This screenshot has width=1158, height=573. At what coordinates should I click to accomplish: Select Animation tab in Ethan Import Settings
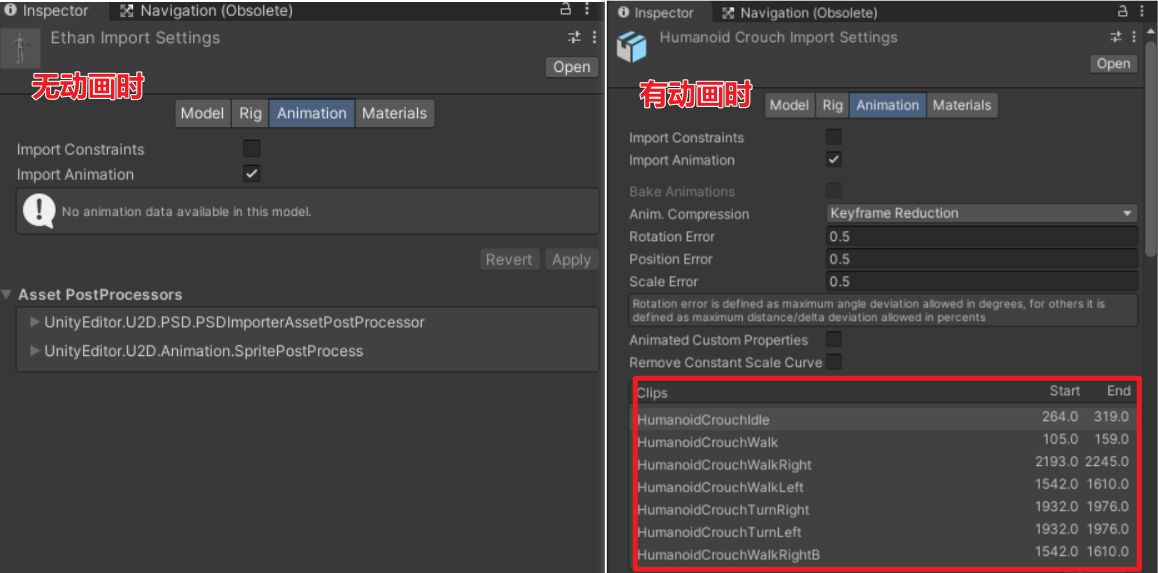click(312, 113)
